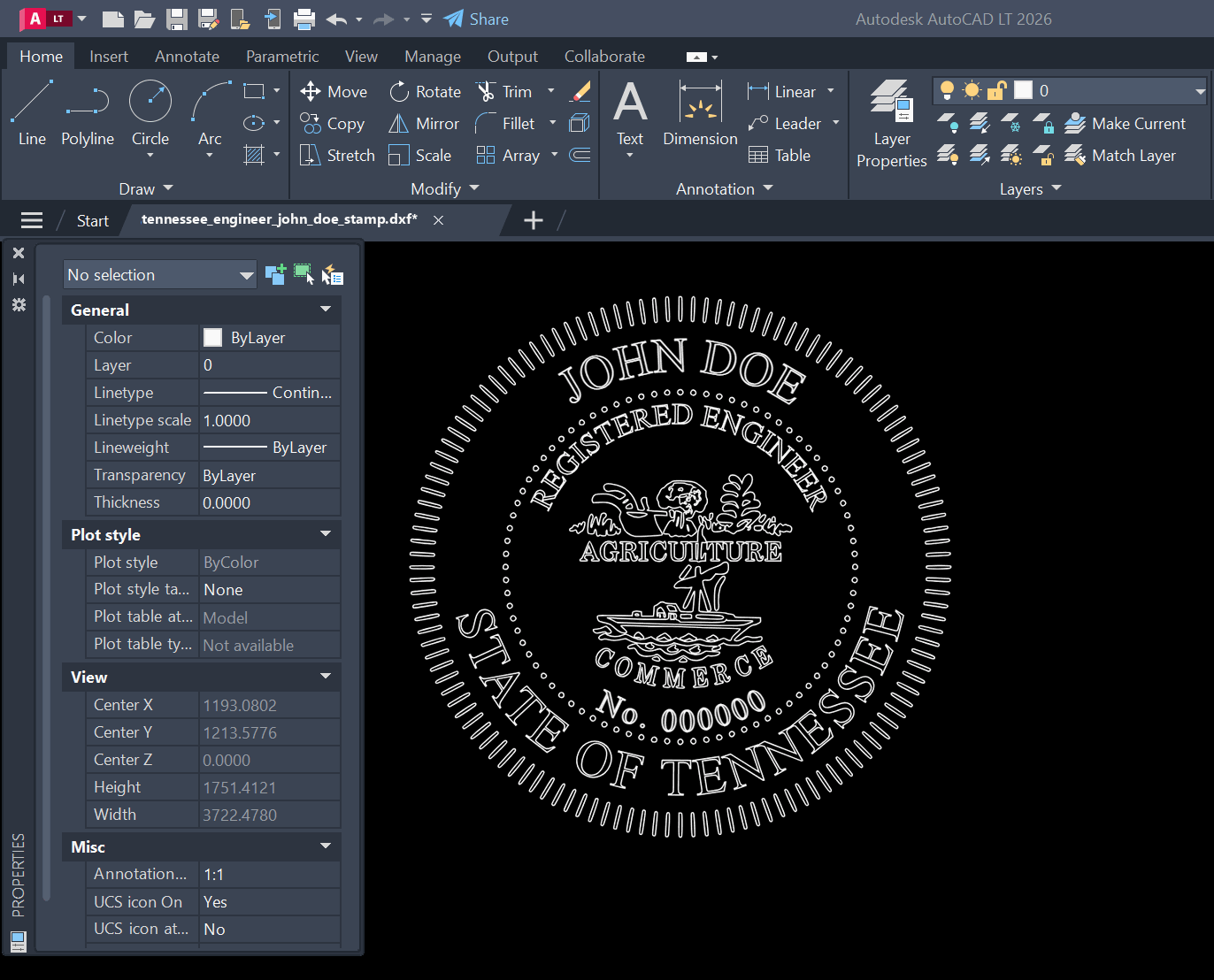Switch to the Annotate ribbon tab
Screen dimensions: 1214x980
(187, 56)
